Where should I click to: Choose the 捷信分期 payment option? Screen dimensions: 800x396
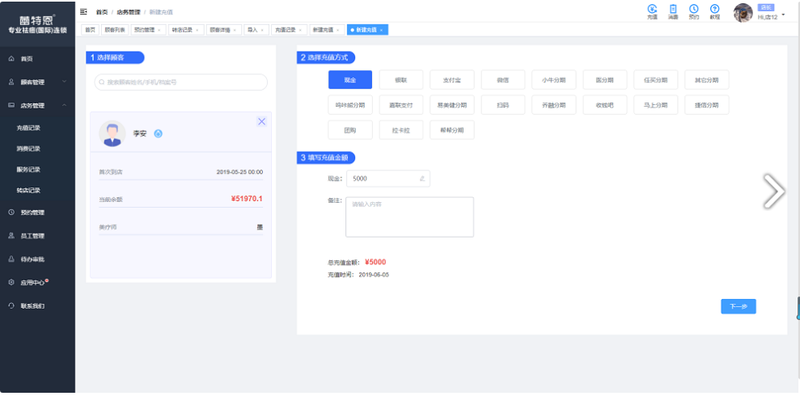707,105
